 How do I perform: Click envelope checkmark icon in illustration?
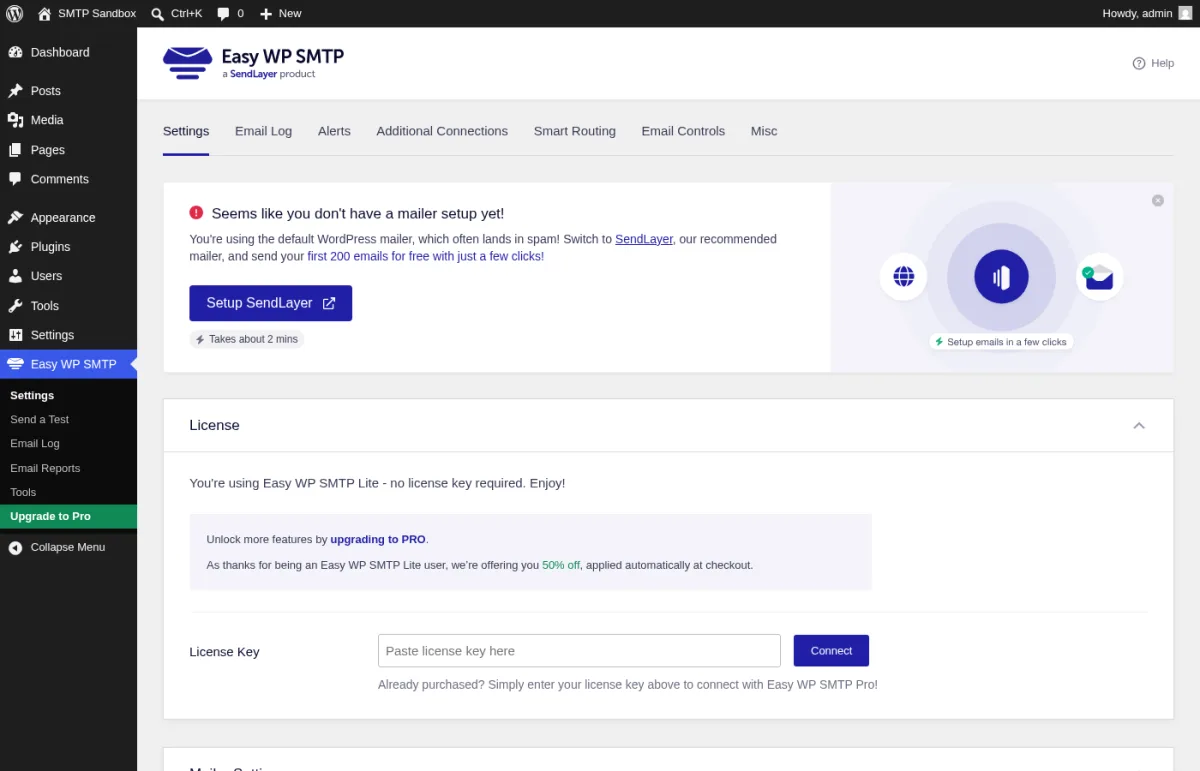1099,277
